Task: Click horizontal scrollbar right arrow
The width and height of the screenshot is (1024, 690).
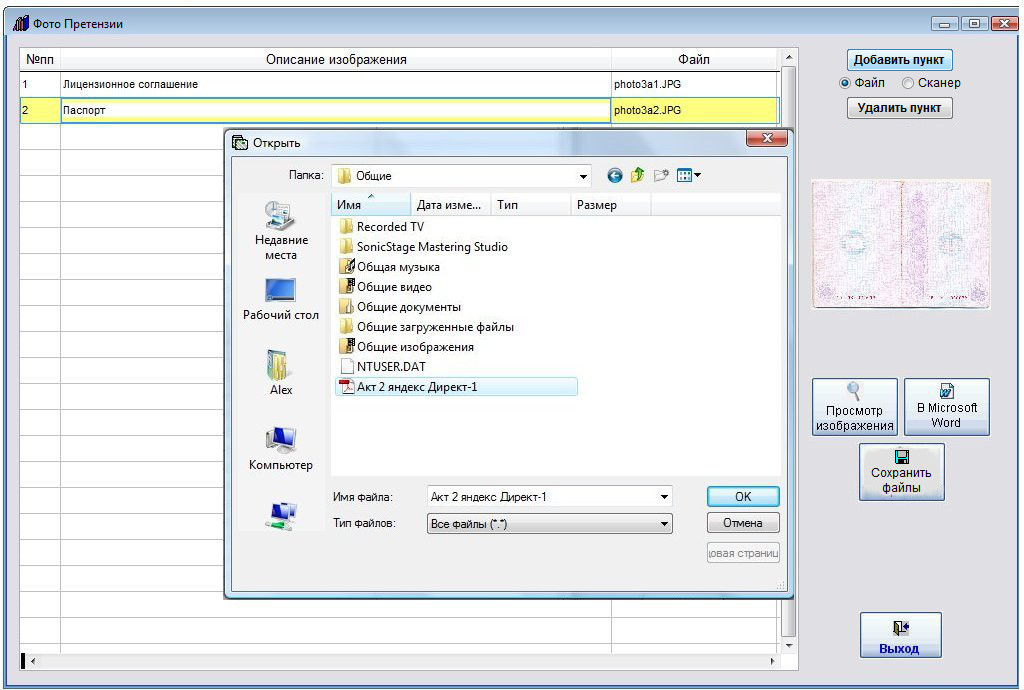Action: pyautogui.click(x=773, y=661)
